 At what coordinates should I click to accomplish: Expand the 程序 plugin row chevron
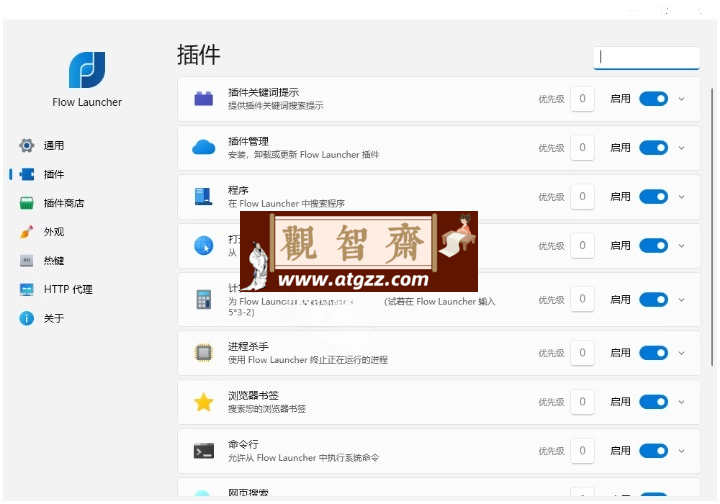[x=681, y=196]
